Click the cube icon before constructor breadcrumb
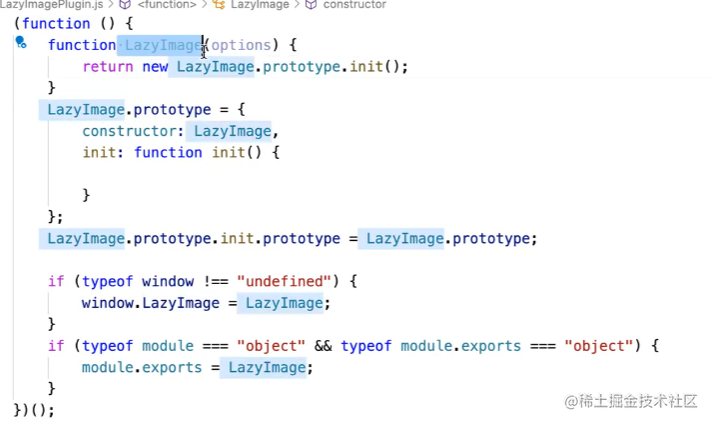Viewport: 711px width, 423px height. [x=311, y=5]
